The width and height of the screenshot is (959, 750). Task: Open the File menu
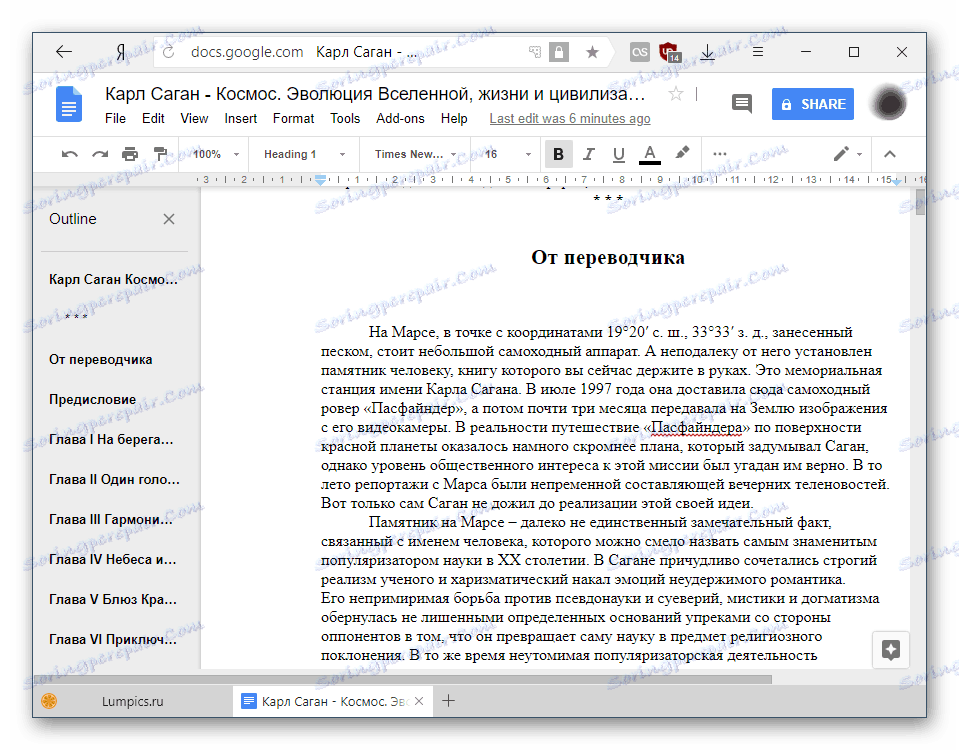click(115, 119)
